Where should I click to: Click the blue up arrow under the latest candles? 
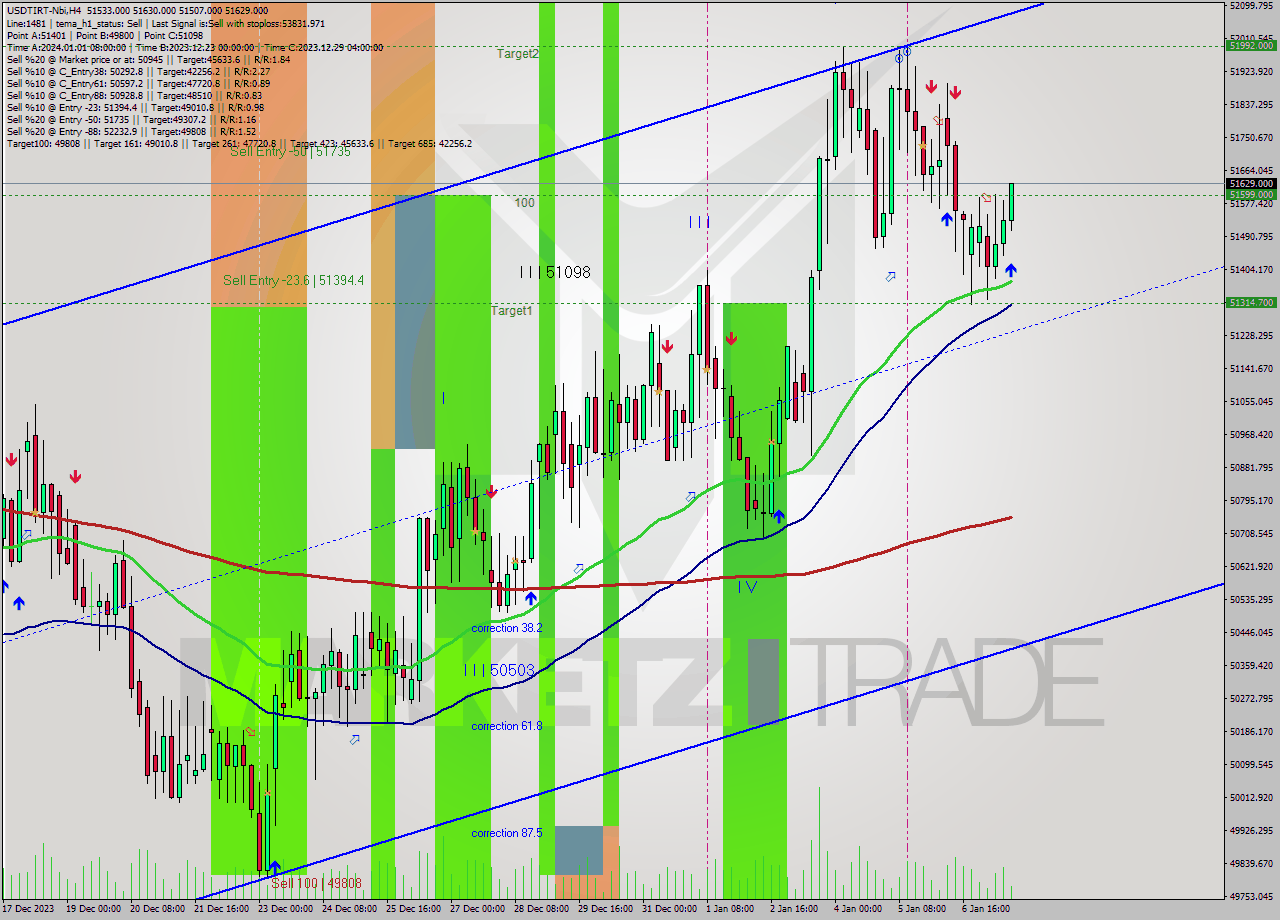click(x=1011, y=270)
